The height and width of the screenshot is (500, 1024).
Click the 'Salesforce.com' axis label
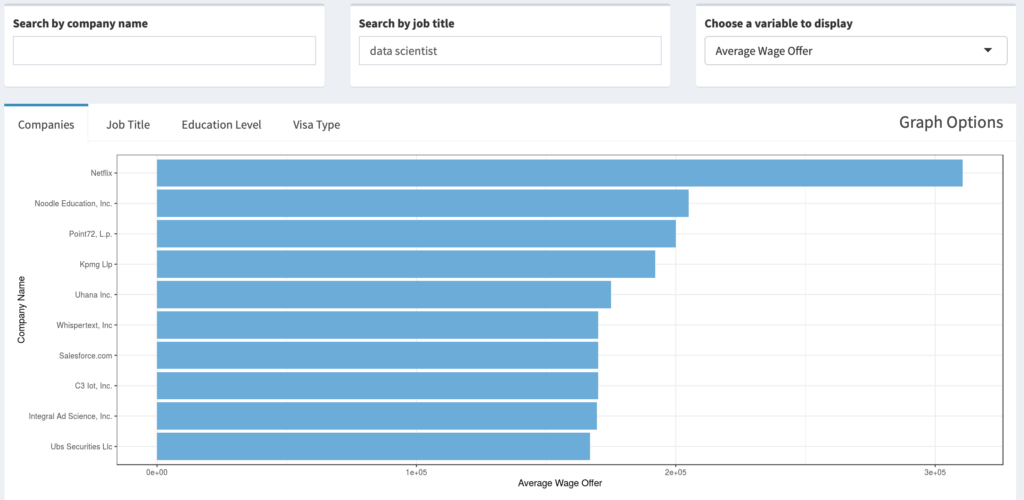(x=86, y=355)
